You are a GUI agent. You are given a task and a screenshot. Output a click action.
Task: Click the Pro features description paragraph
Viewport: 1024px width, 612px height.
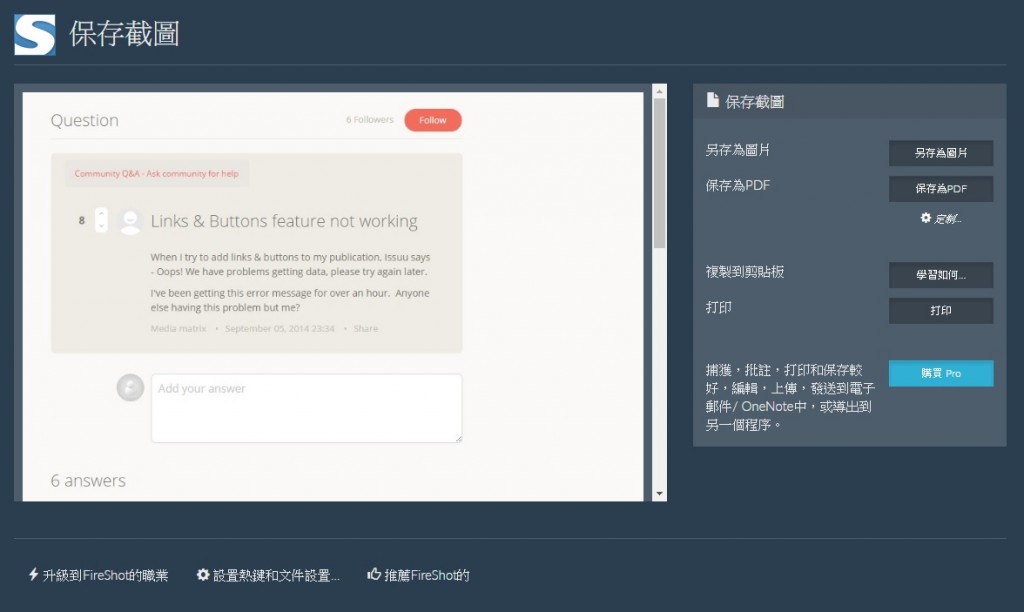pyautogui.click(x=790, y=397)
